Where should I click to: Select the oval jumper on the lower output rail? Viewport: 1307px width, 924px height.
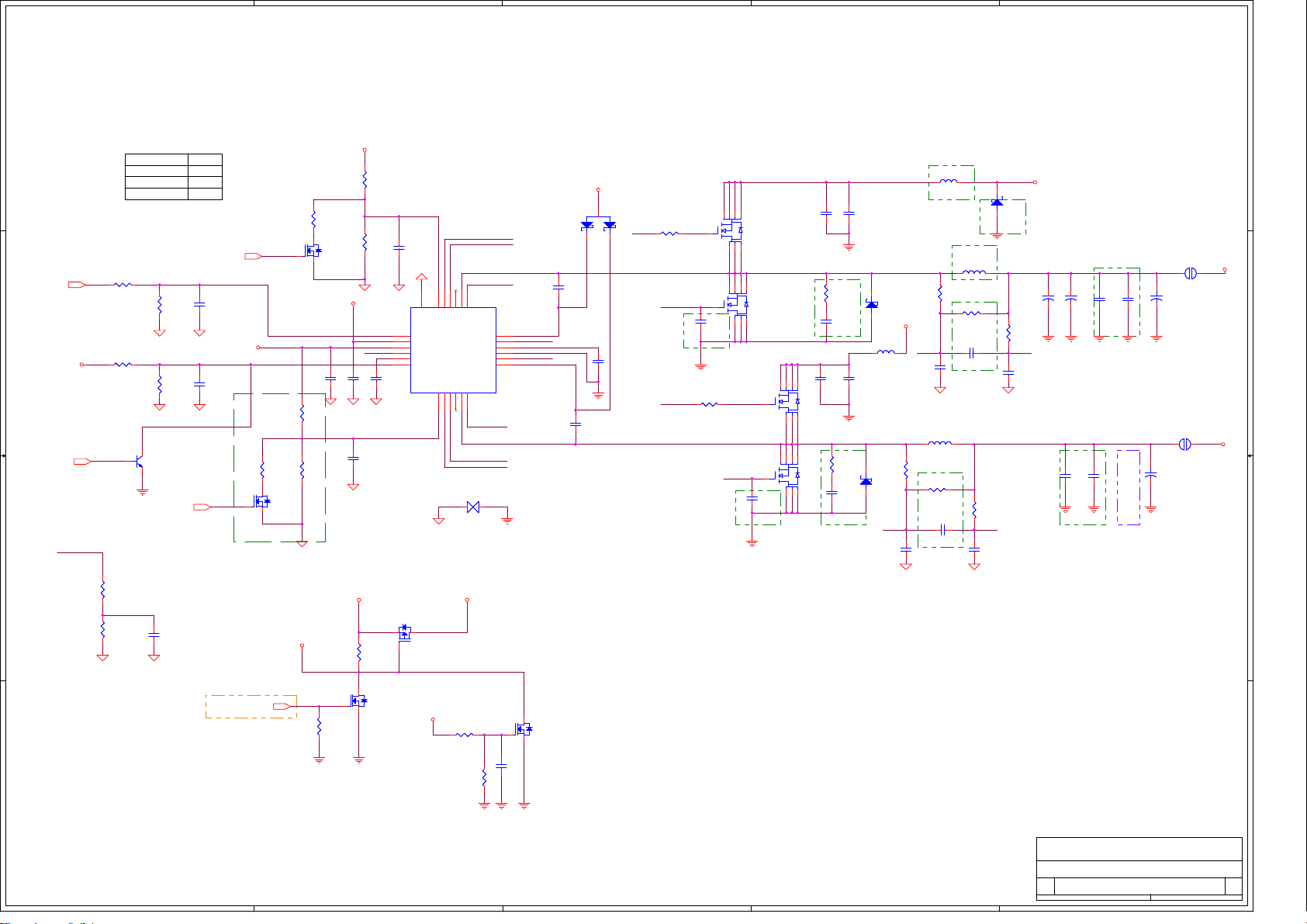point(1184,445)
